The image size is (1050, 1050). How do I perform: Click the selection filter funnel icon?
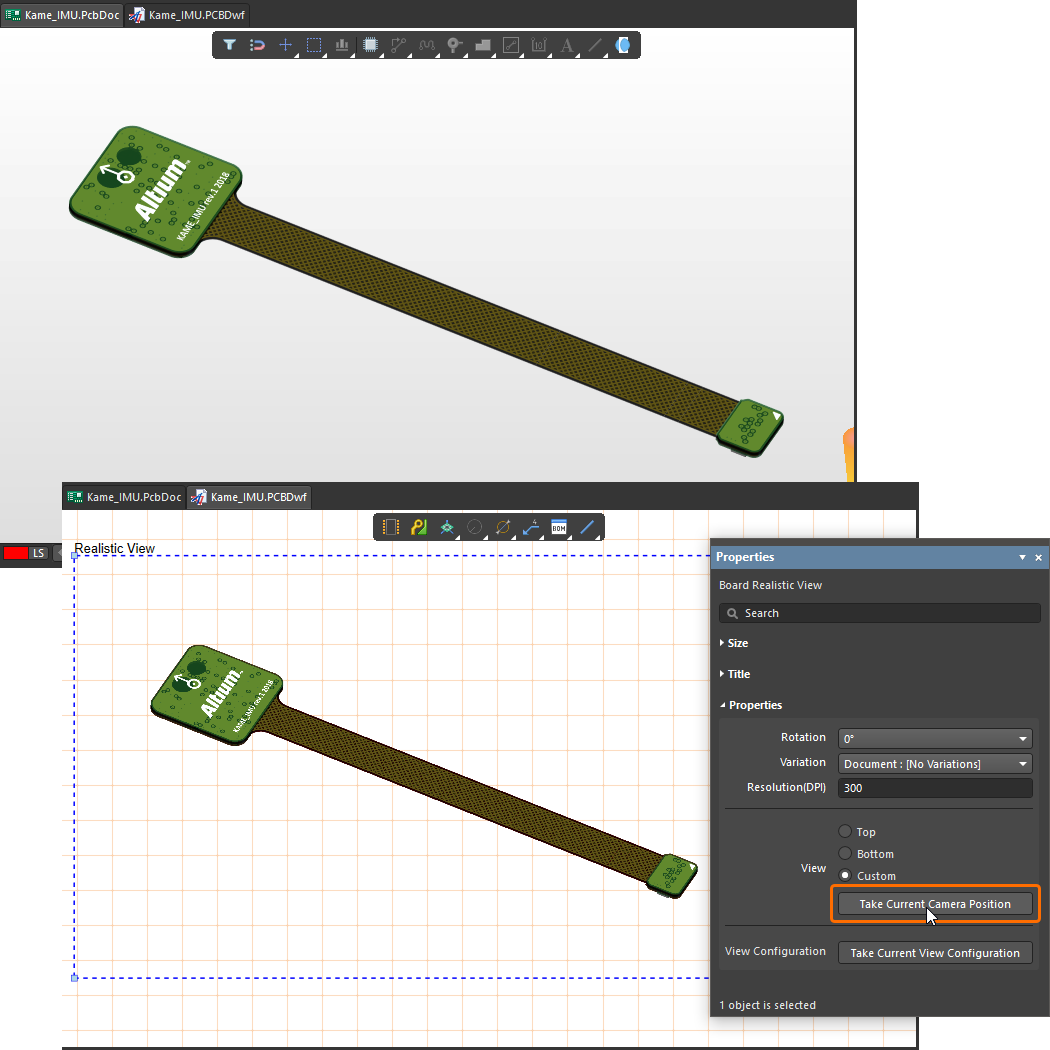(229, 45)
